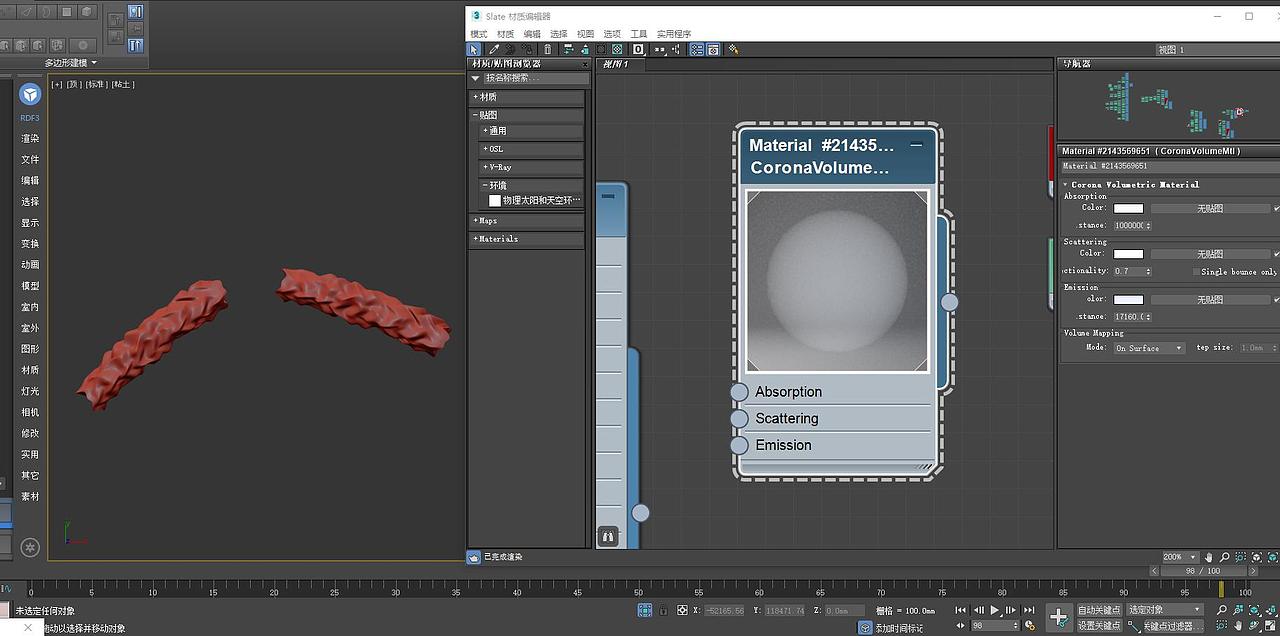The image size is (1280, 636).
Task: Click go to end playback button
Action: [1029, 610]
